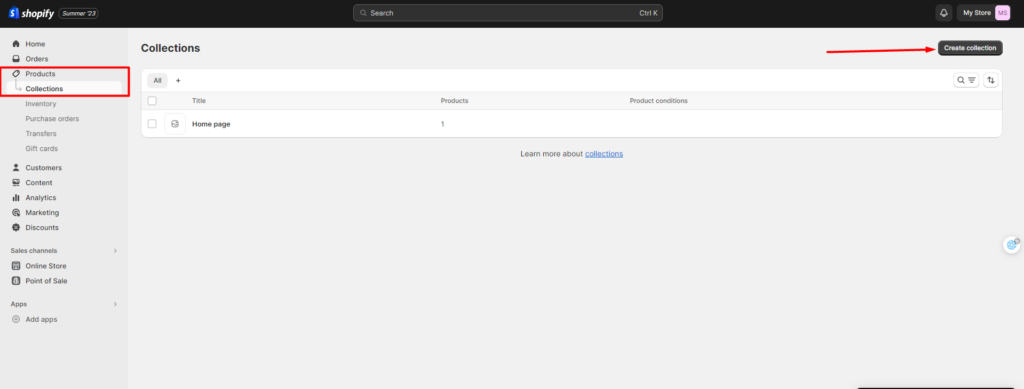Image resolution: width=1024 pixels, height=389 pixels.
Task: Check the Home page row checkbox
Action: tap(152, 123)
